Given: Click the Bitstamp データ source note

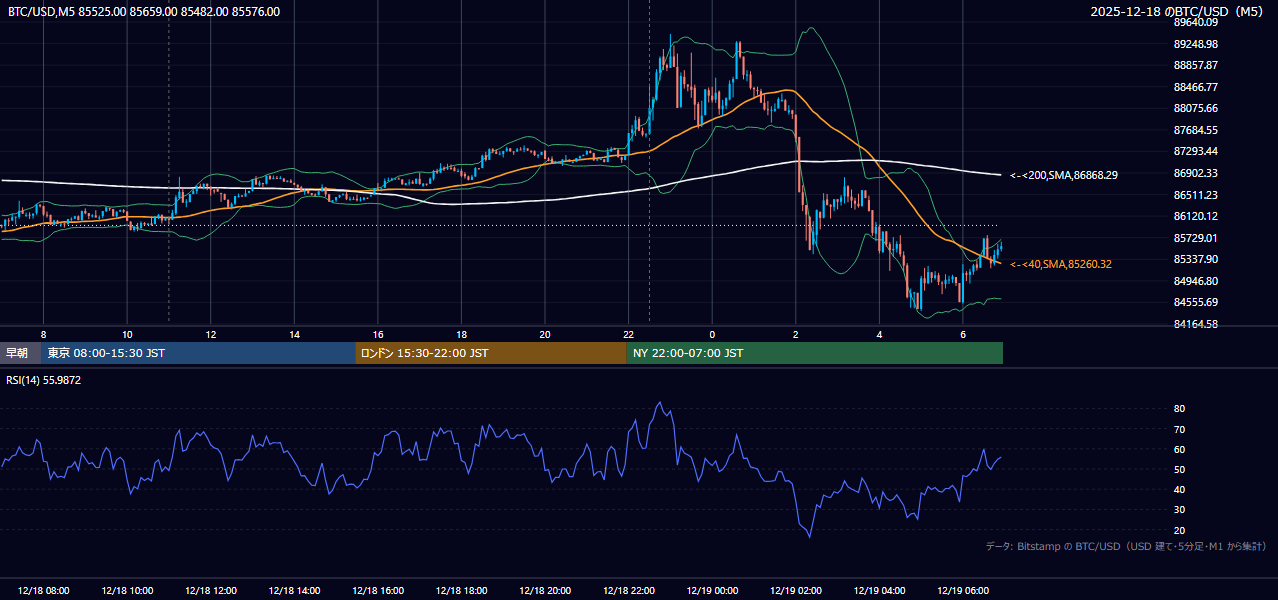Looking at the screenshot, I should [x=1126, y=546].
